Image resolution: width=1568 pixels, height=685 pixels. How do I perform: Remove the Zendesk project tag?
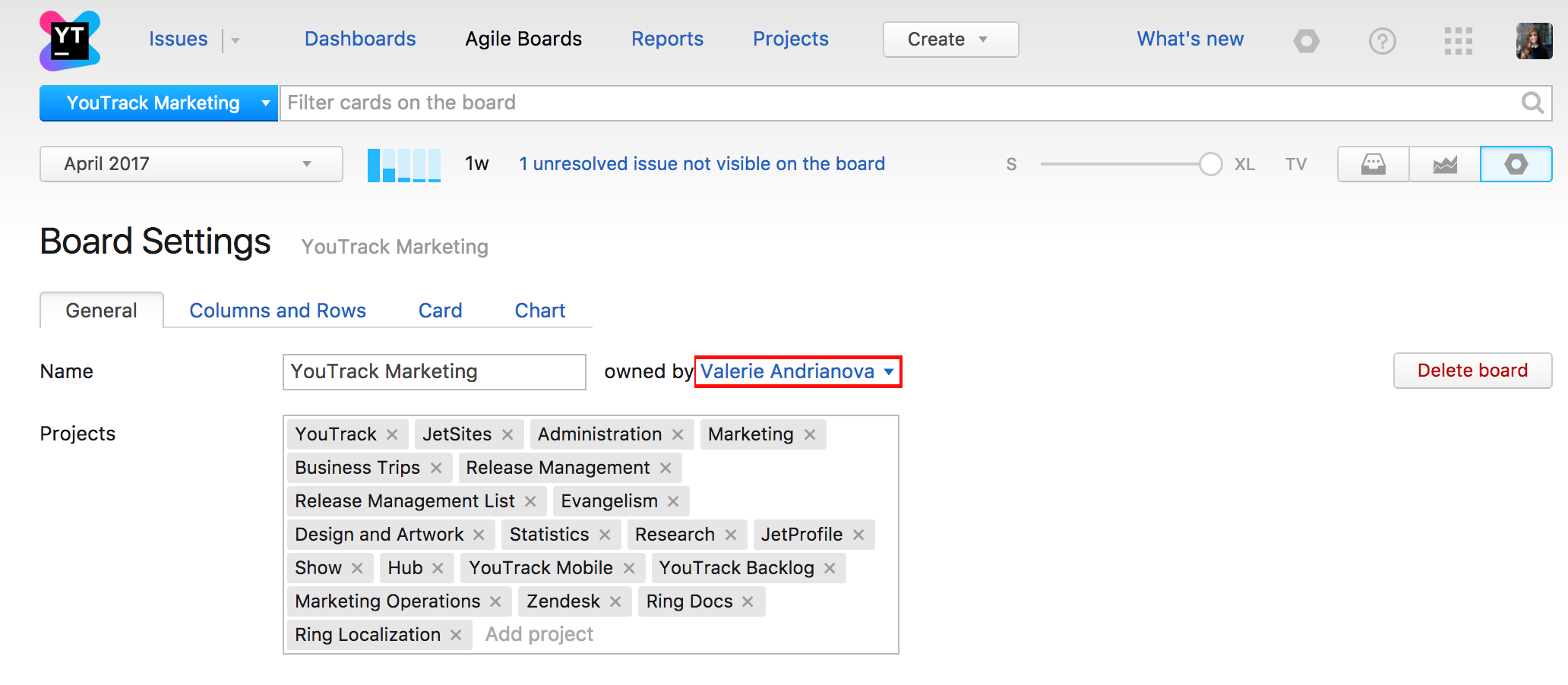click(x=615, y=601)
